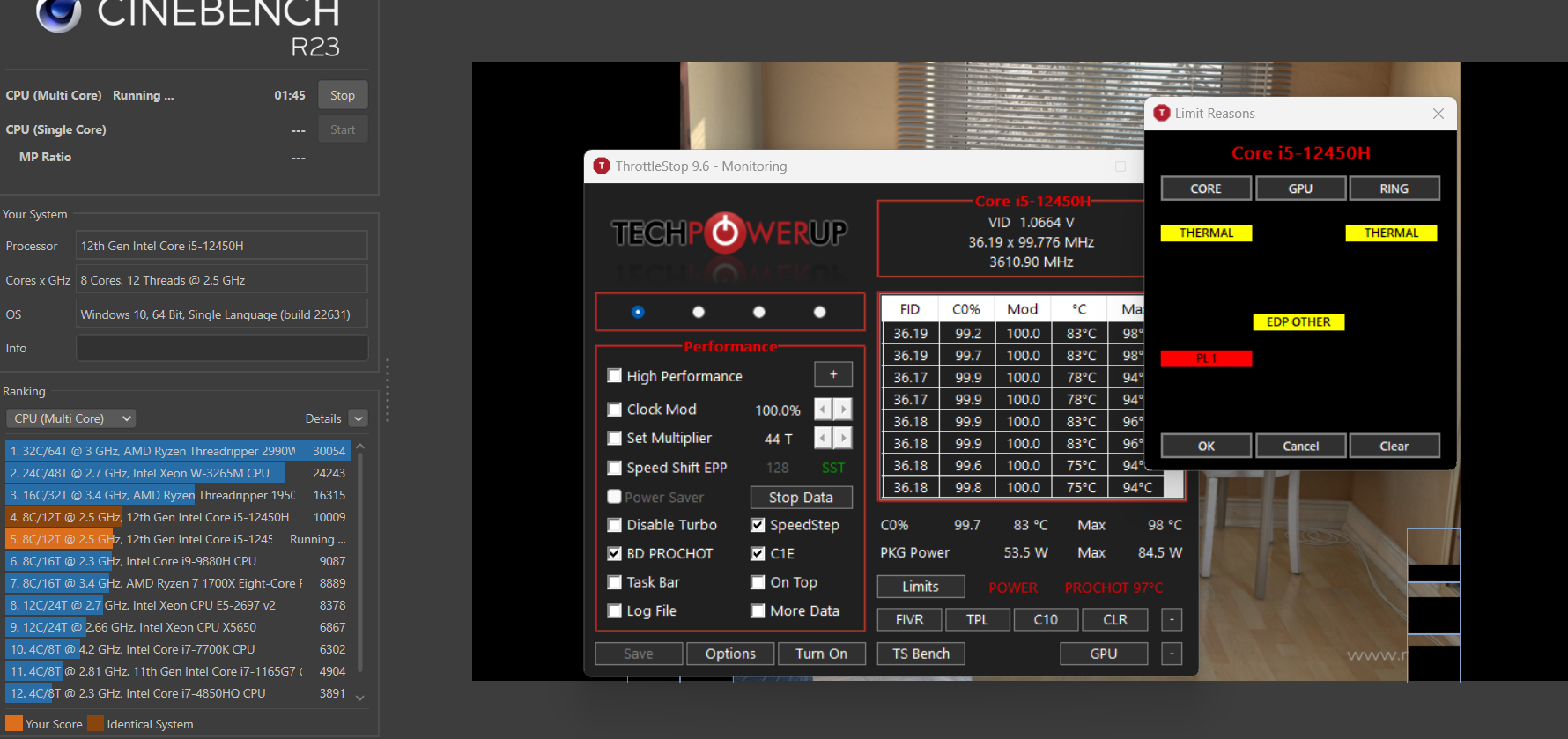Open the TPL power limits
The width and height of the screenshot is (1568, 739).
(x=977, y=620)
